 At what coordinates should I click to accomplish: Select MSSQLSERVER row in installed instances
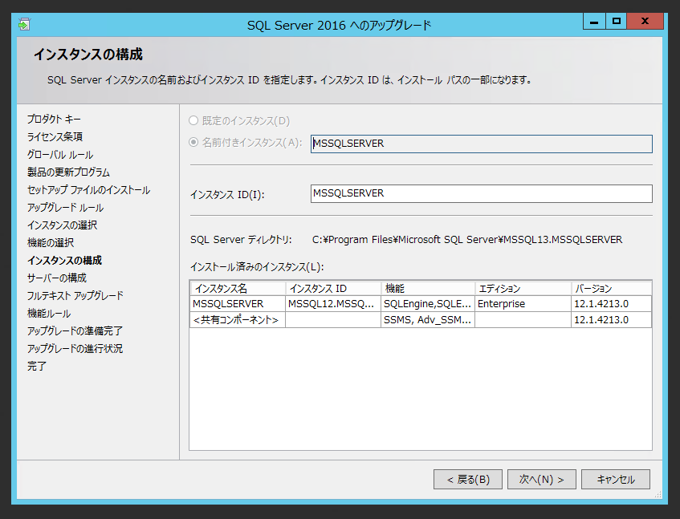[x=421, y=304]
